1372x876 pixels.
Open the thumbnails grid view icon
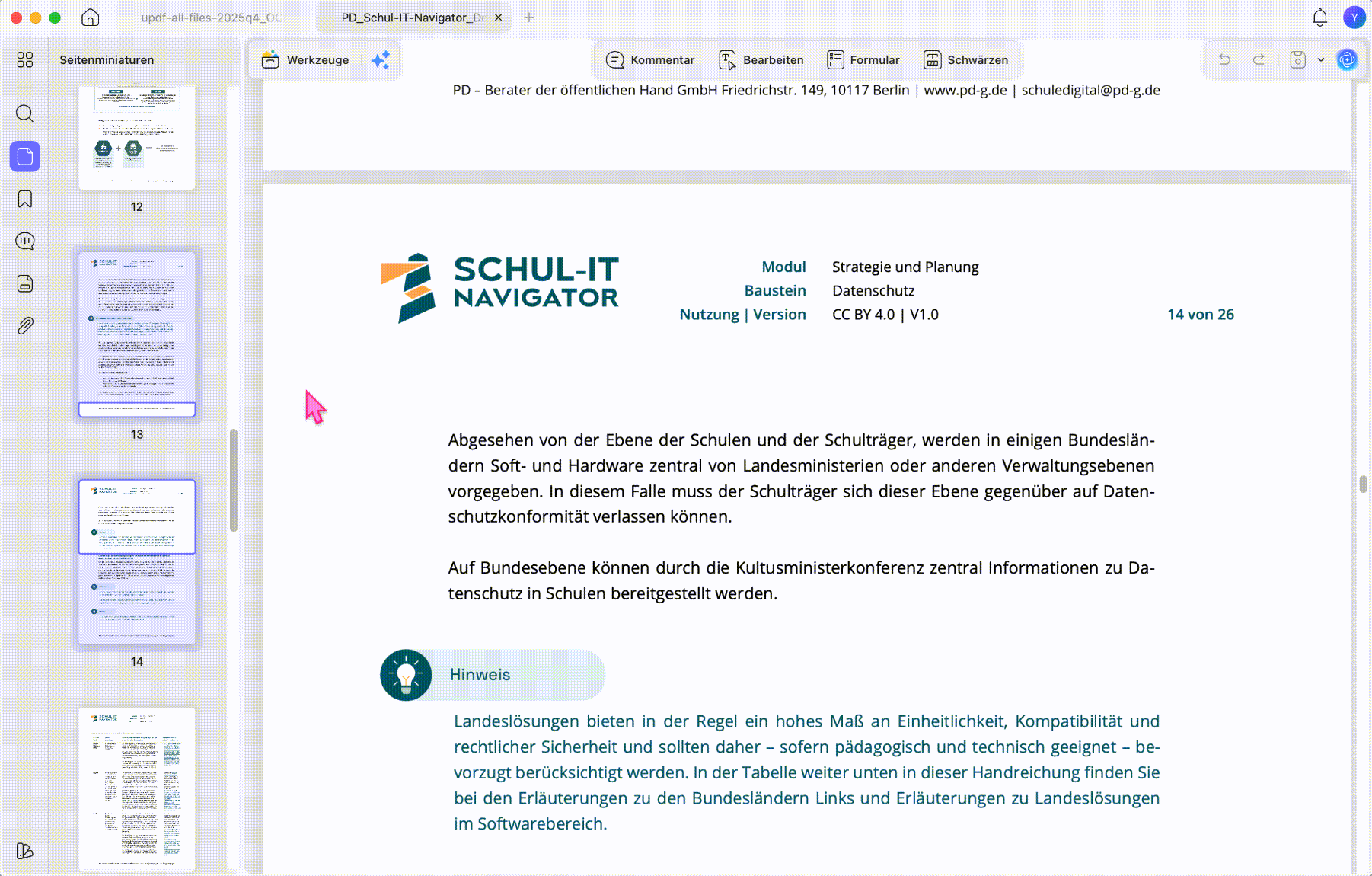click(x=25, y=59)
